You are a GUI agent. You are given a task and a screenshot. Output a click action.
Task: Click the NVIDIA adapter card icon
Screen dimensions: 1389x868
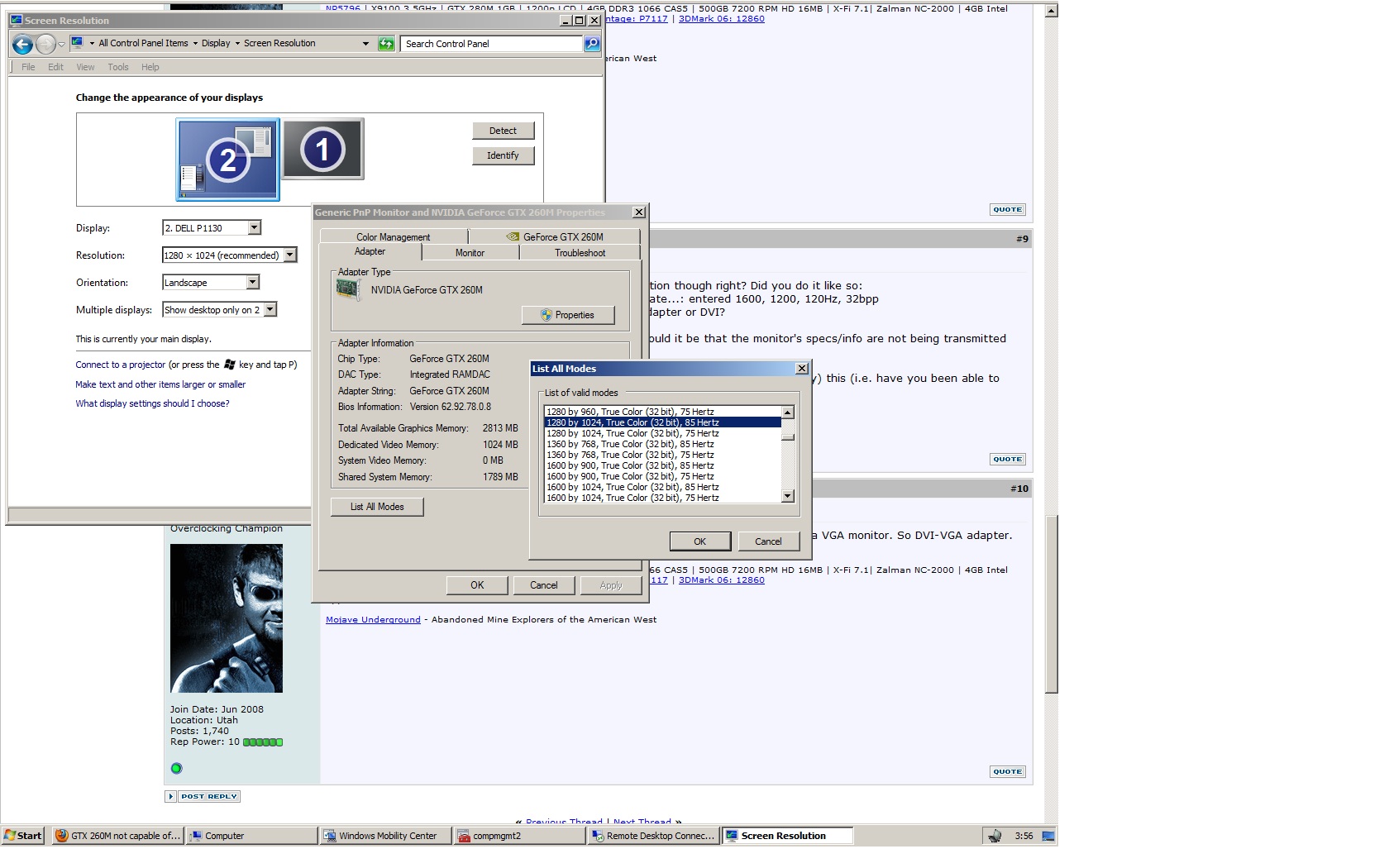348,290
